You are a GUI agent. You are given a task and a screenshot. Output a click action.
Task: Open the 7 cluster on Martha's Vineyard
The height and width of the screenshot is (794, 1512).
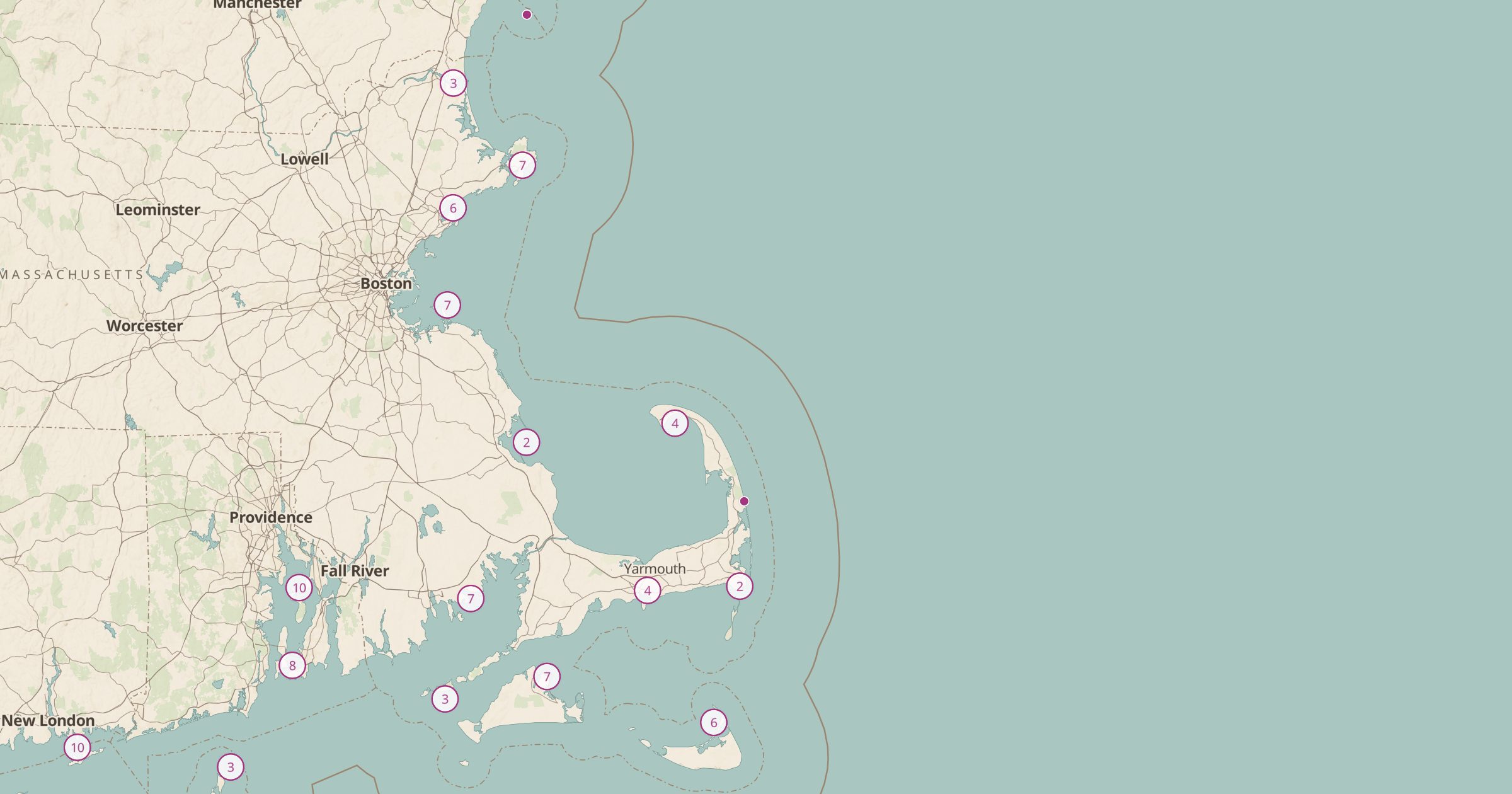tap(547, 677)
